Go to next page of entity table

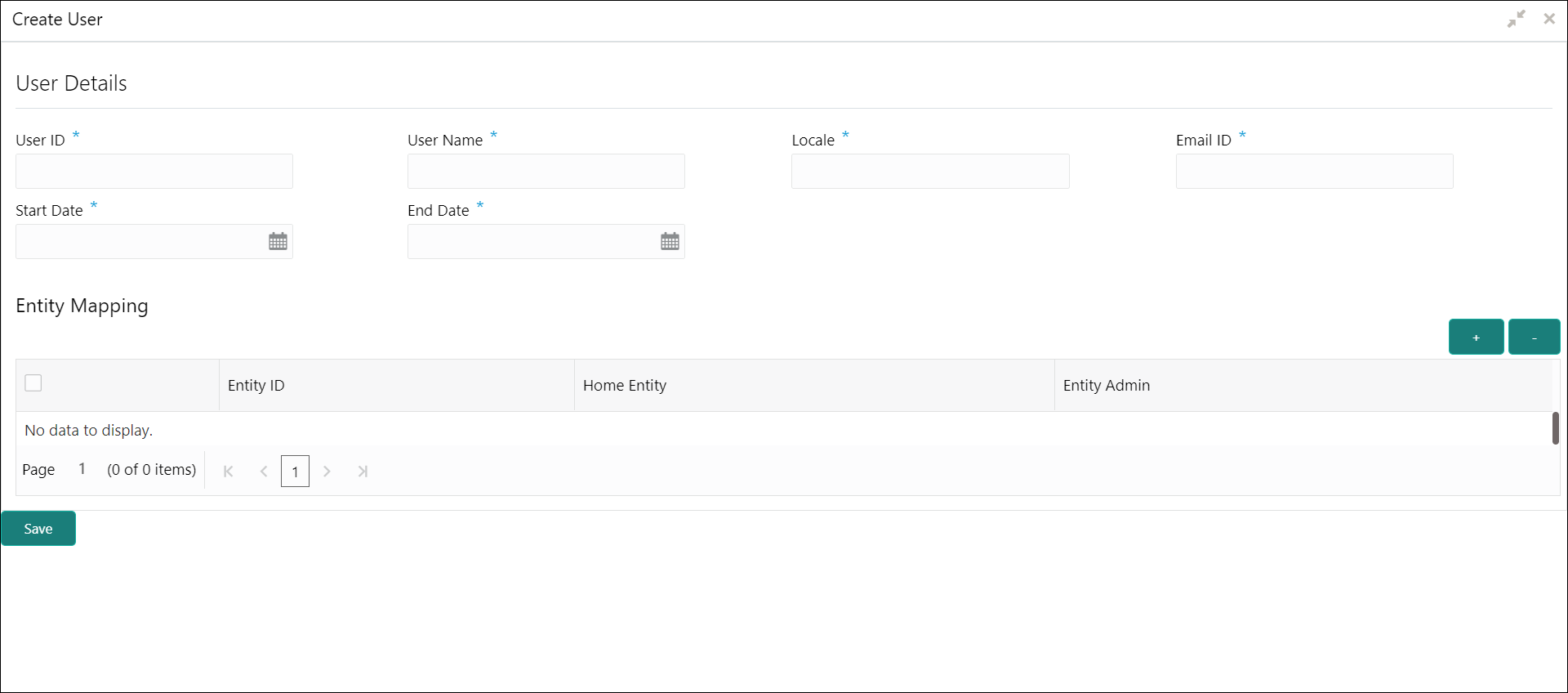(327, 472)
